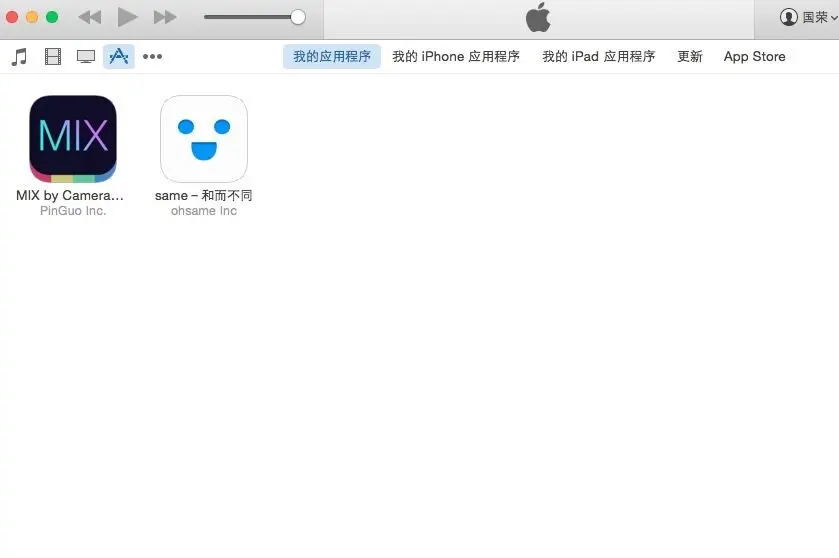Select the Apps library icon
The height and width of the screenshot is (558, 839).
click(119, 57)
